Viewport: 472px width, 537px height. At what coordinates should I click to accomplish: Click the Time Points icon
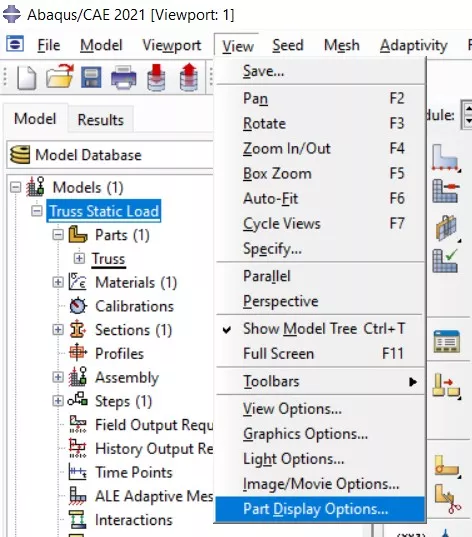(77, 472)
